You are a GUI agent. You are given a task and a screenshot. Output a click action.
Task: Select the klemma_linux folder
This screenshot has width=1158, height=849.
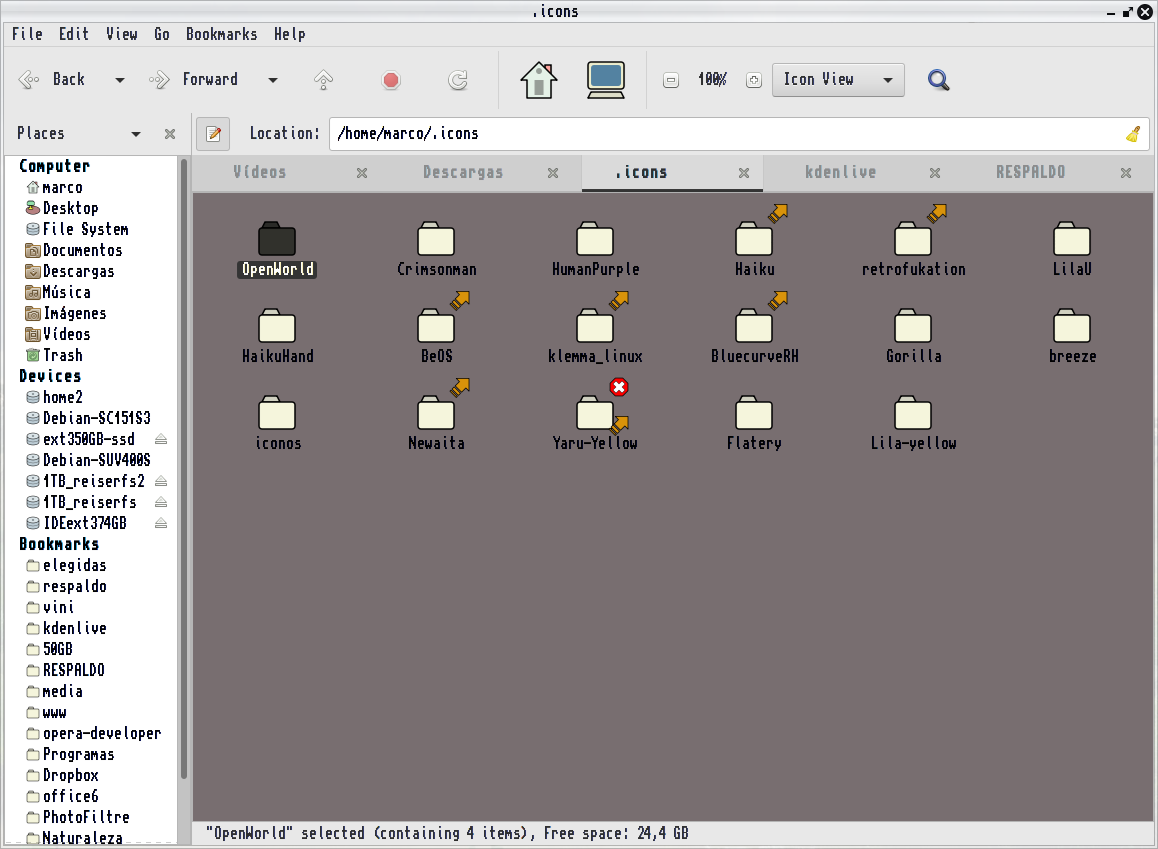(595, 337)
